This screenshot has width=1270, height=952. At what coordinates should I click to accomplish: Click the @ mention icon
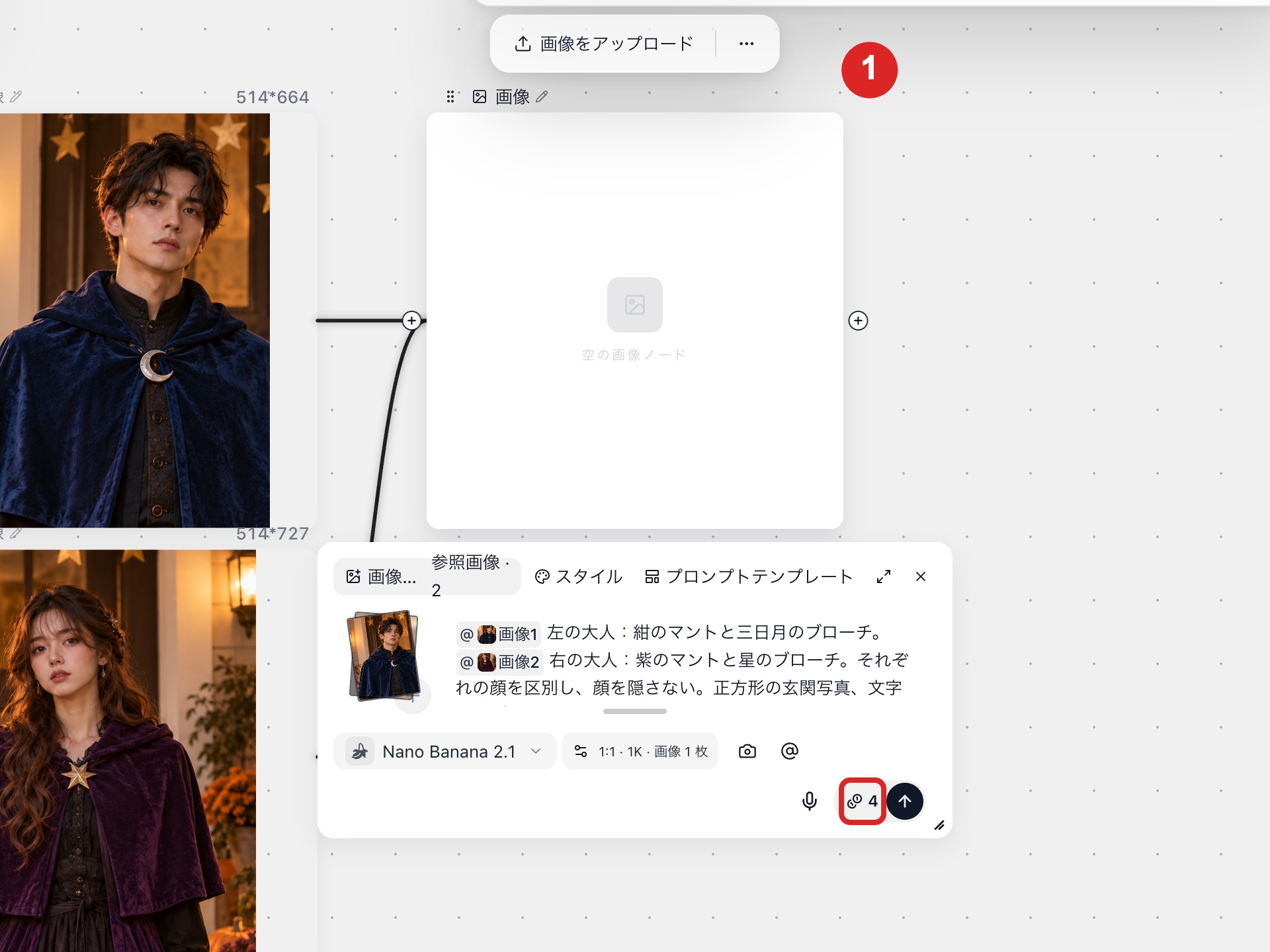(790, 751)
